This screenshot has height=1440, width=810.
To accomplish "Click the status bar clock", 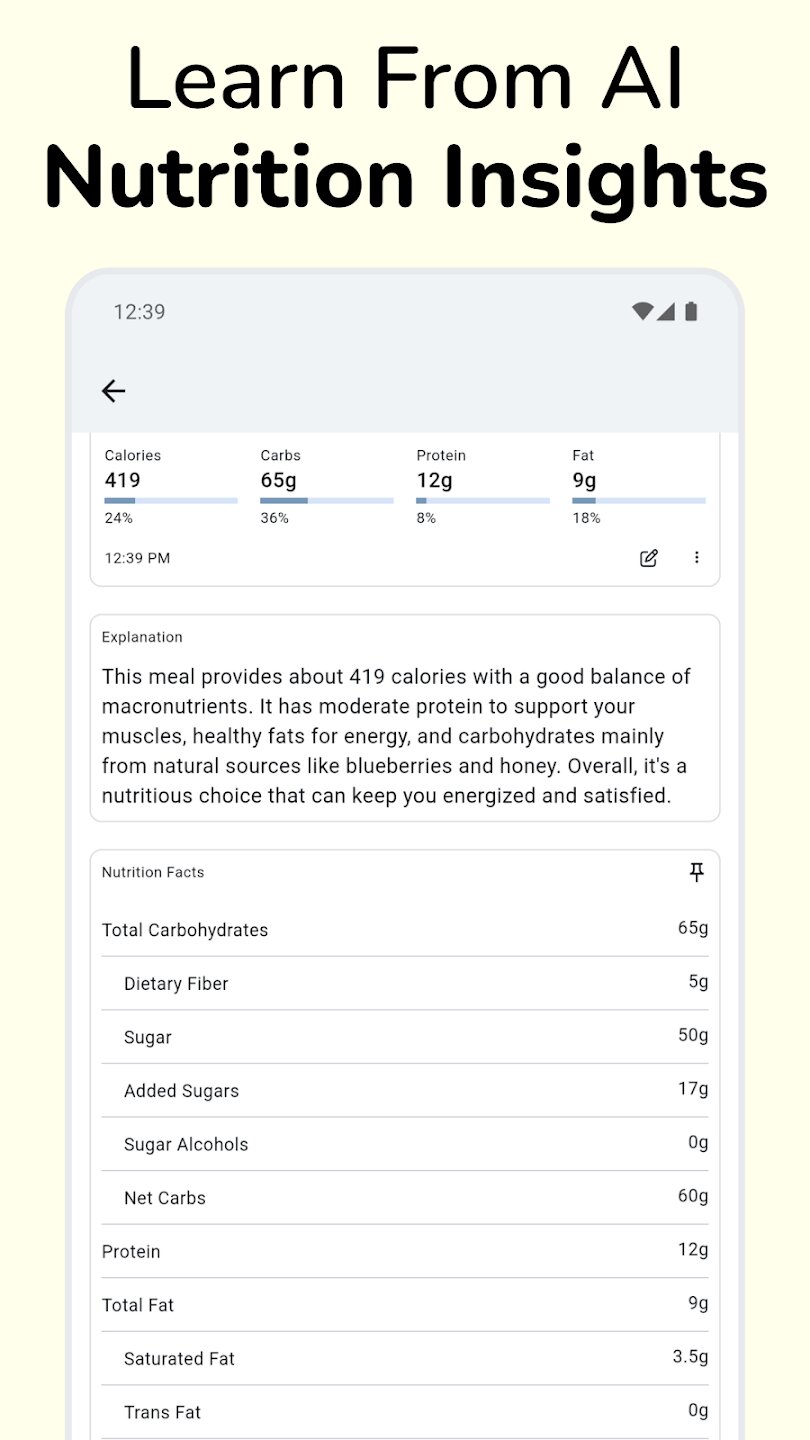I will click(139, 312).
